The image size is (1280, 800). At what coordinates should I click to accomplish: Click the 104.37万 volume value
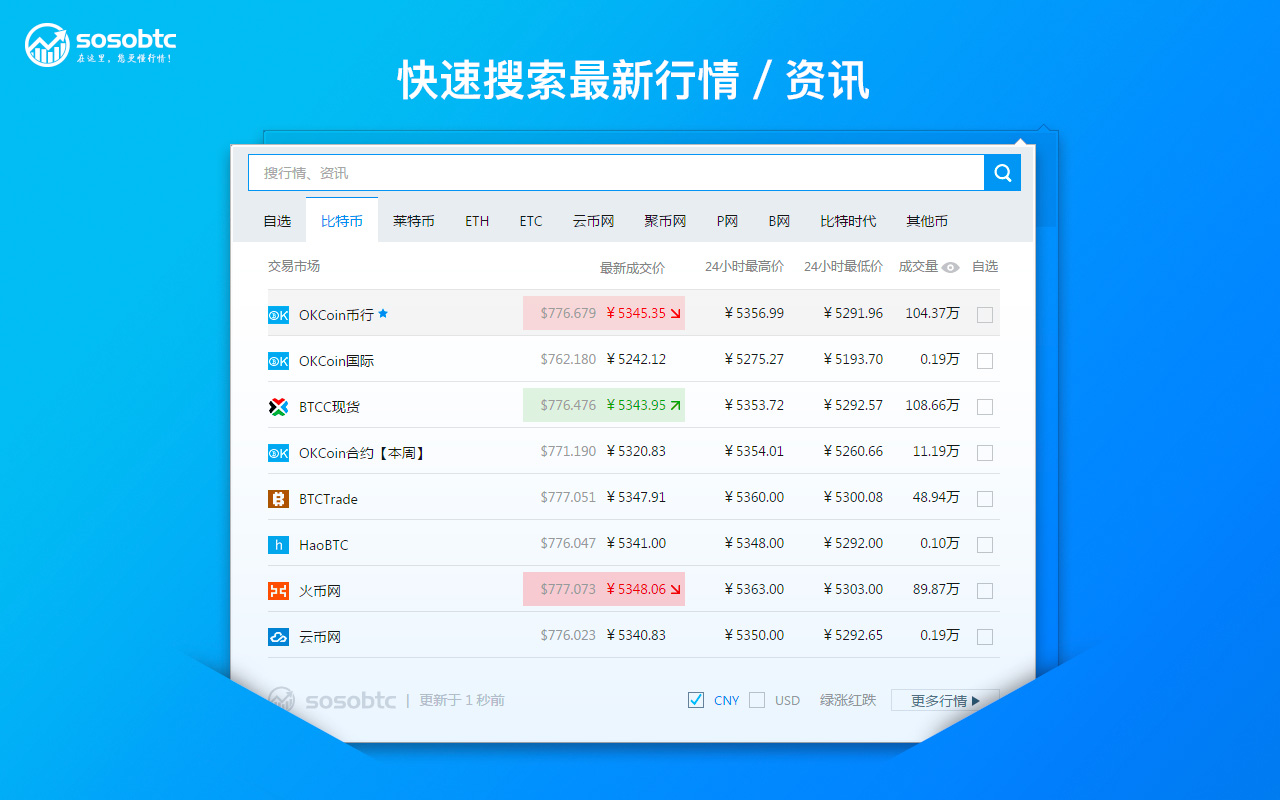[x=932, y=313]
